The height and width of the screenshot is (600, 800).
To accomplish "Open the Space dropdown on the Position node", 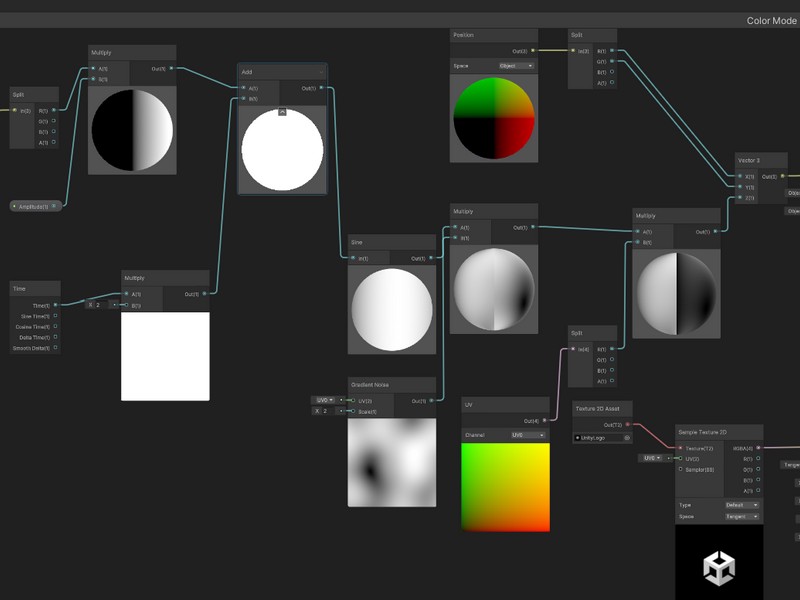I will point(516,66).
